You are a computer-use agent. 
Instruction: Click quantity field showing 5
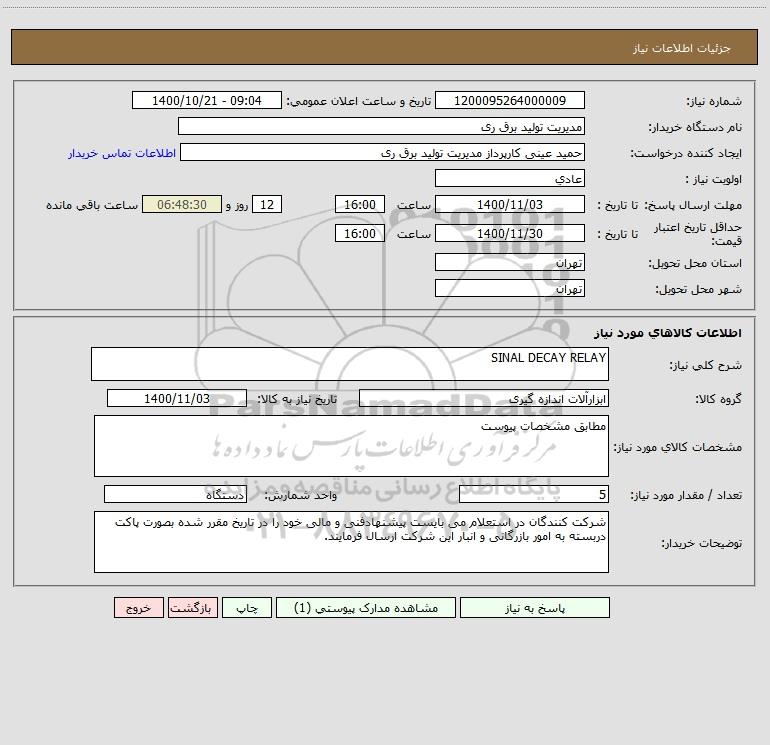(534, 494)
